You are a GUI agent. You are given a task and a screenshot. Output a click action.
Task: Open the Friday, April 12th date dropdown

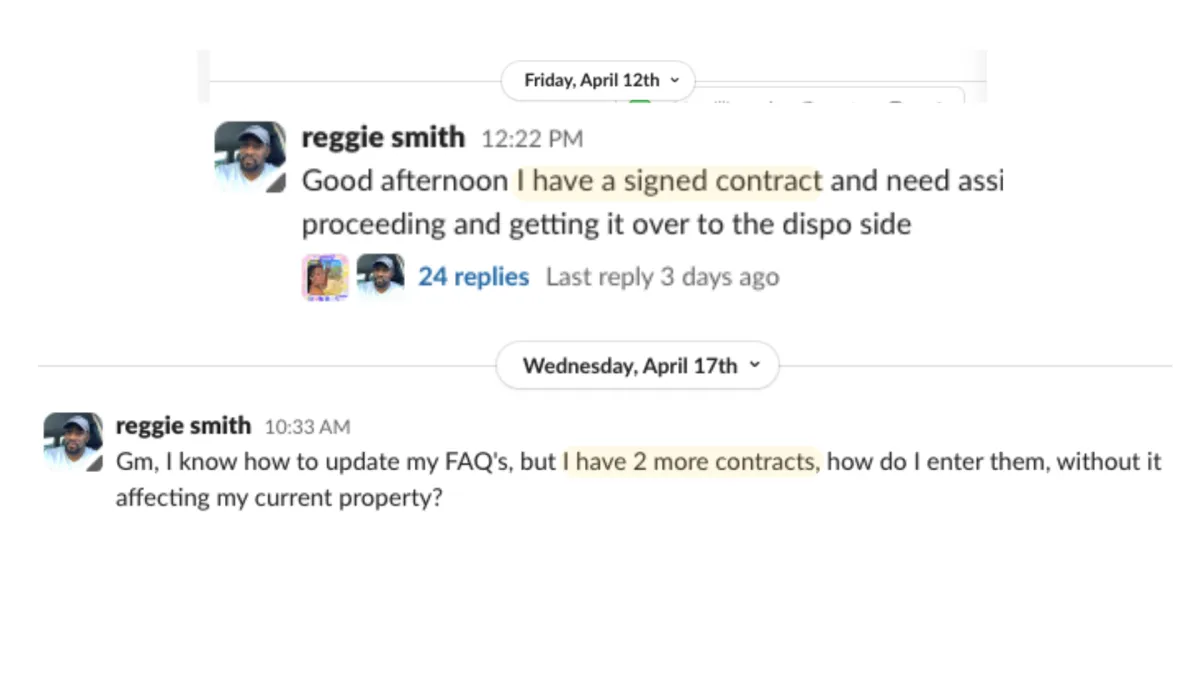(x=597, y=81)
